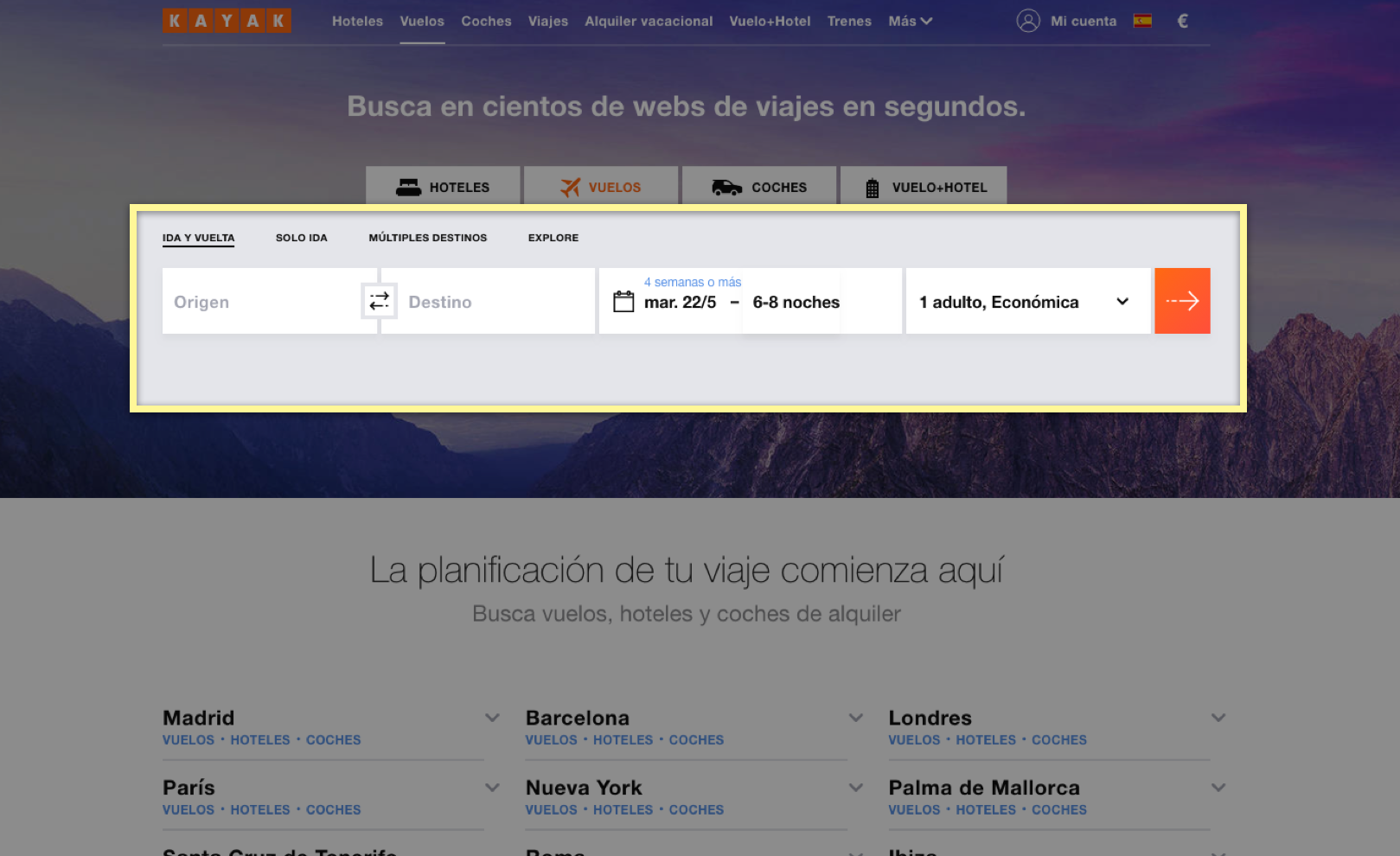The image size is (1400, 856).
Task: Click Hoteles link under Londres
Action: click(986, 740)
